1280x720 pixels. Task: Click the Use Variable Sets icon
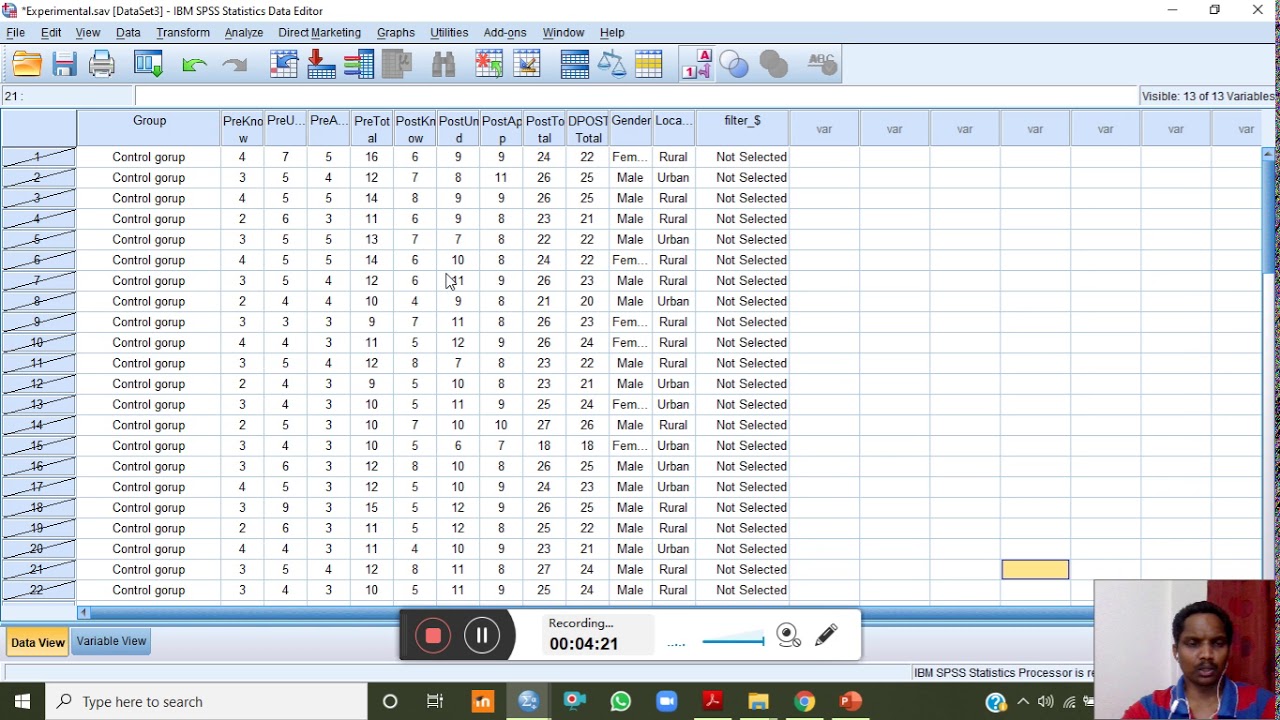734,65
